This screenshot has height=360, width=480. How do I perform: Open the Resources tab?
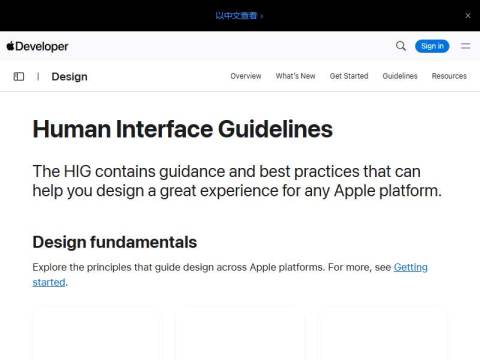[x=449, y=76]
